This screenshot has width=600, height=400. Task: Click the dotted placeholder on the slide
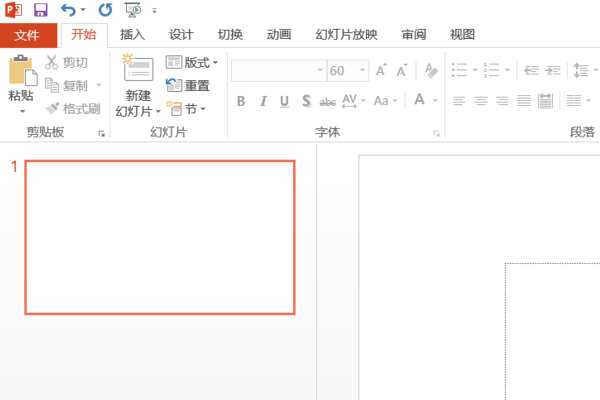coord(553,331)
